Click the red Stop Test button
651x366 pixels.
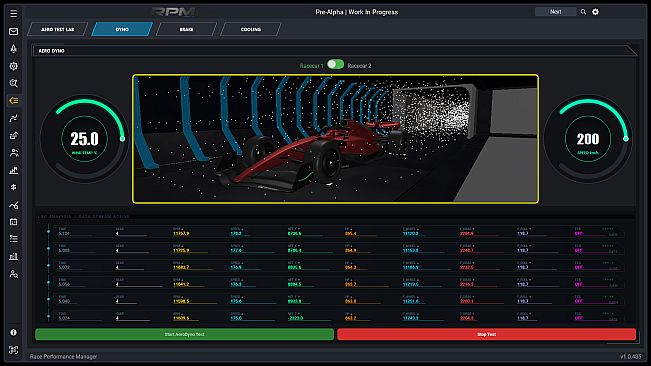click(487, 334)
